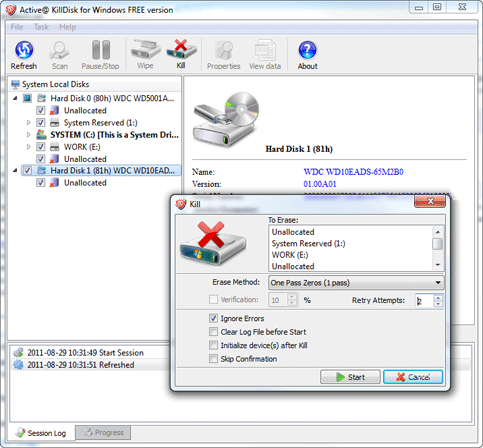Screen dimensions: 483x448
Task: Click the Refreshed log entry icon
Action: click(18, 365)
